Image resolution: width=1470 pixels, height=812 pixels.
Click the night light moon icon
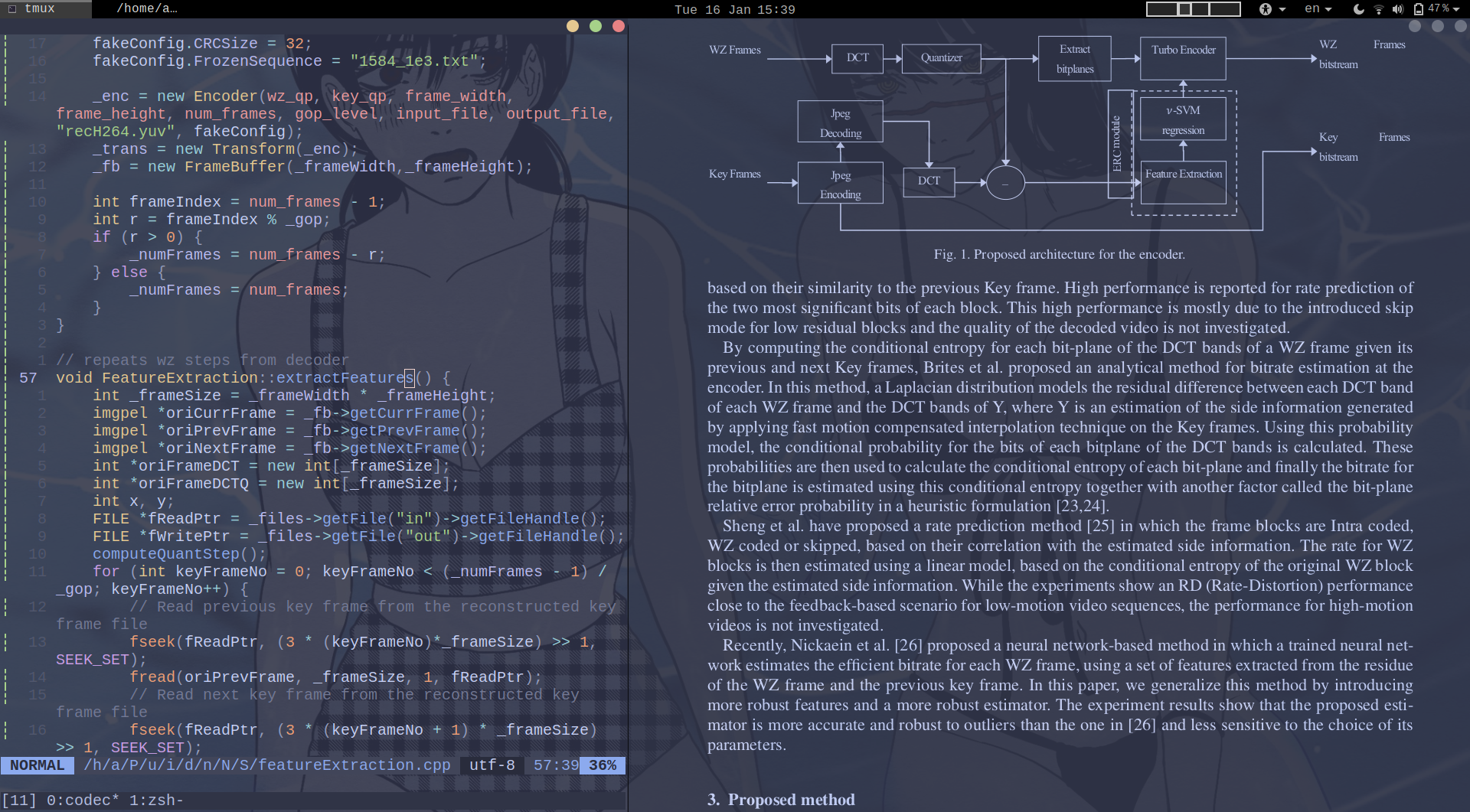pyautogui.click(x=1358, y=9)
